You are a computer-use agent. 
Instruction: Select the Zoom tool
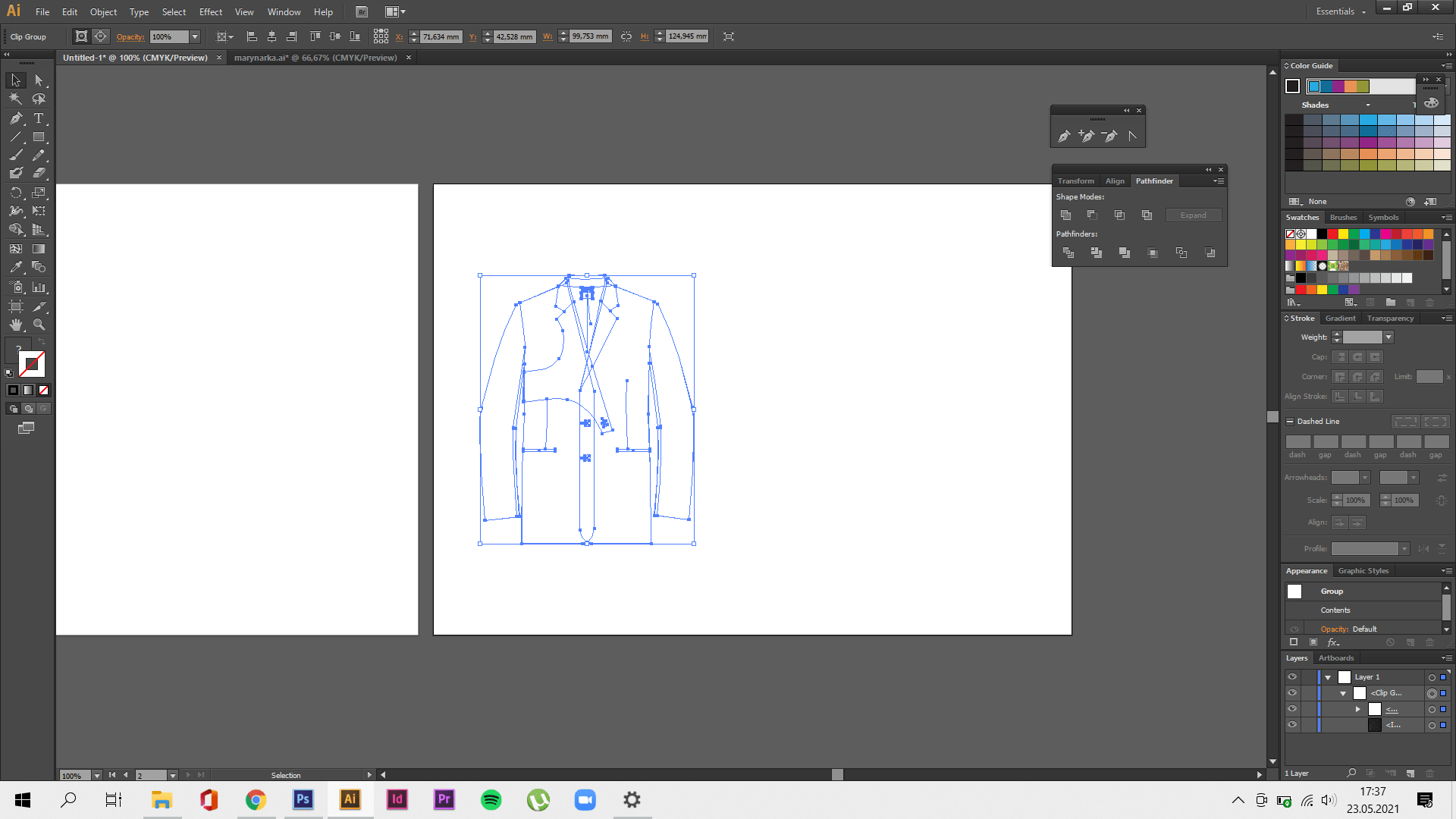(39, 325)
